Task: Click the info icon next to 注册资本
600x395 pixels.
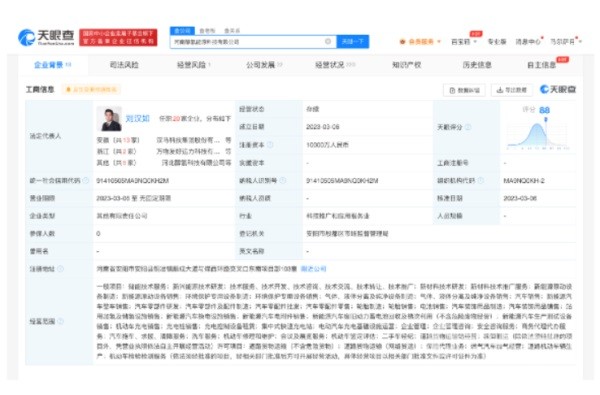Action: pyautogui.click(x=271, y=145)
